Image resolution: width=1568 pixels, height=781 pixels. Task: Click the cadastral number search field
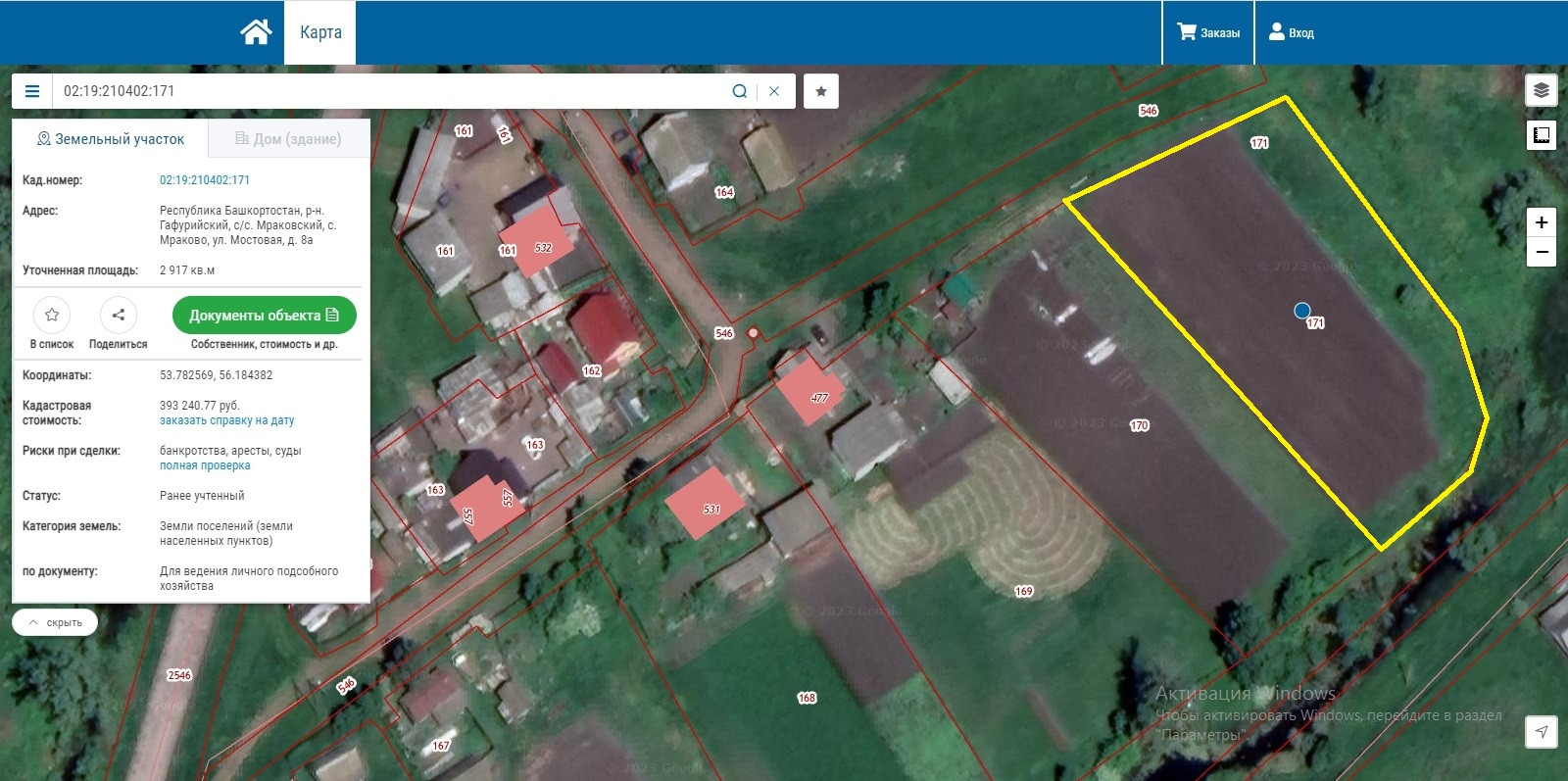tap(392, 91)
